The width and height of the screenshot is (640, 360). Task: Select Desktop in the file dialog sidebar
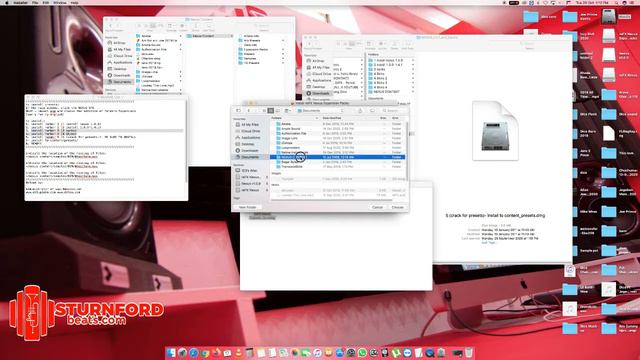click(248, 144)
